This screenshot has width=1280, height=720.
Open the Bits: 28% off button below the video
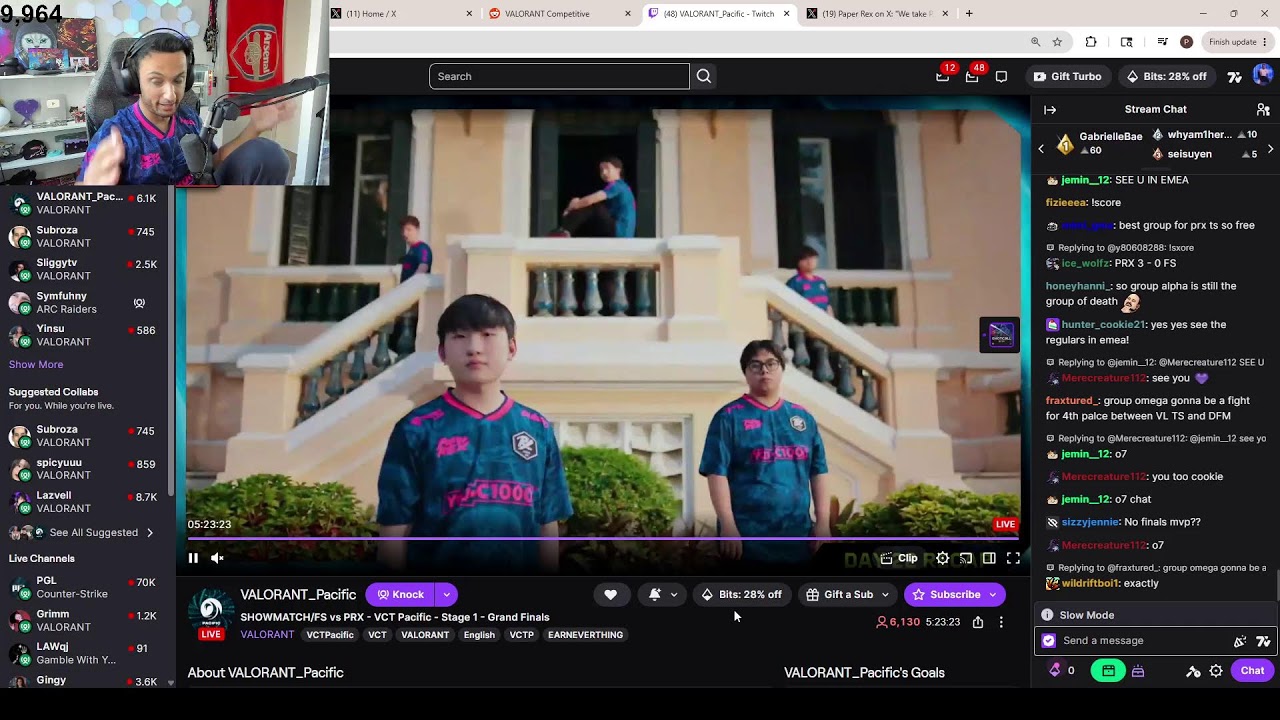[x=741, y=594]
